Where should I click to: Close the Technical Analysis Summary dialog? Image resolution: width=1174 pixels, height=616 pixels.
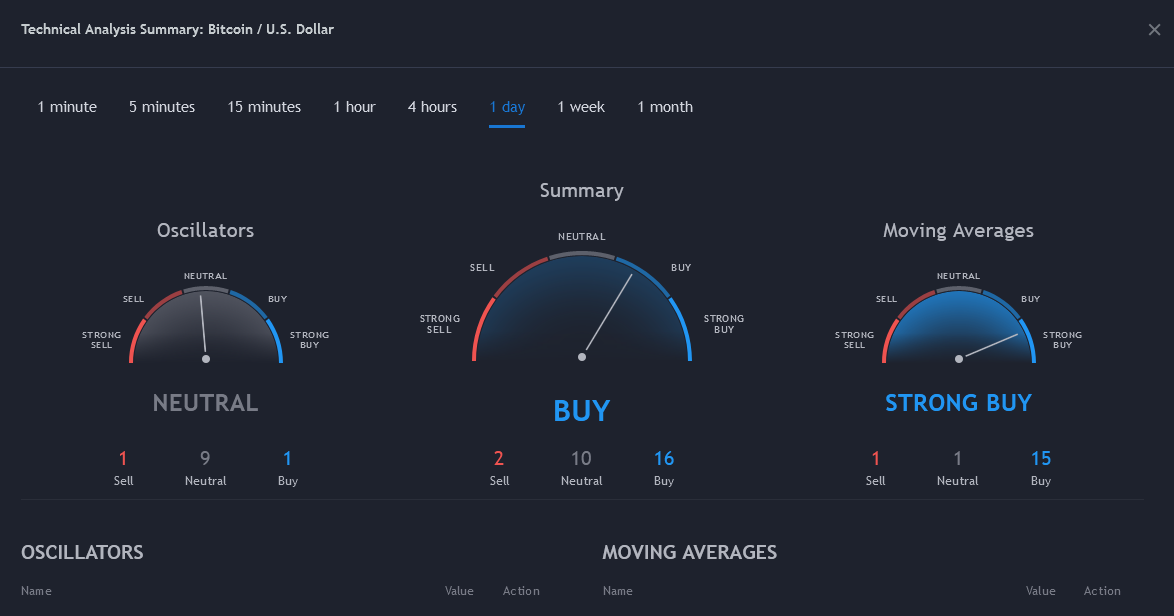pos(1154,30)
